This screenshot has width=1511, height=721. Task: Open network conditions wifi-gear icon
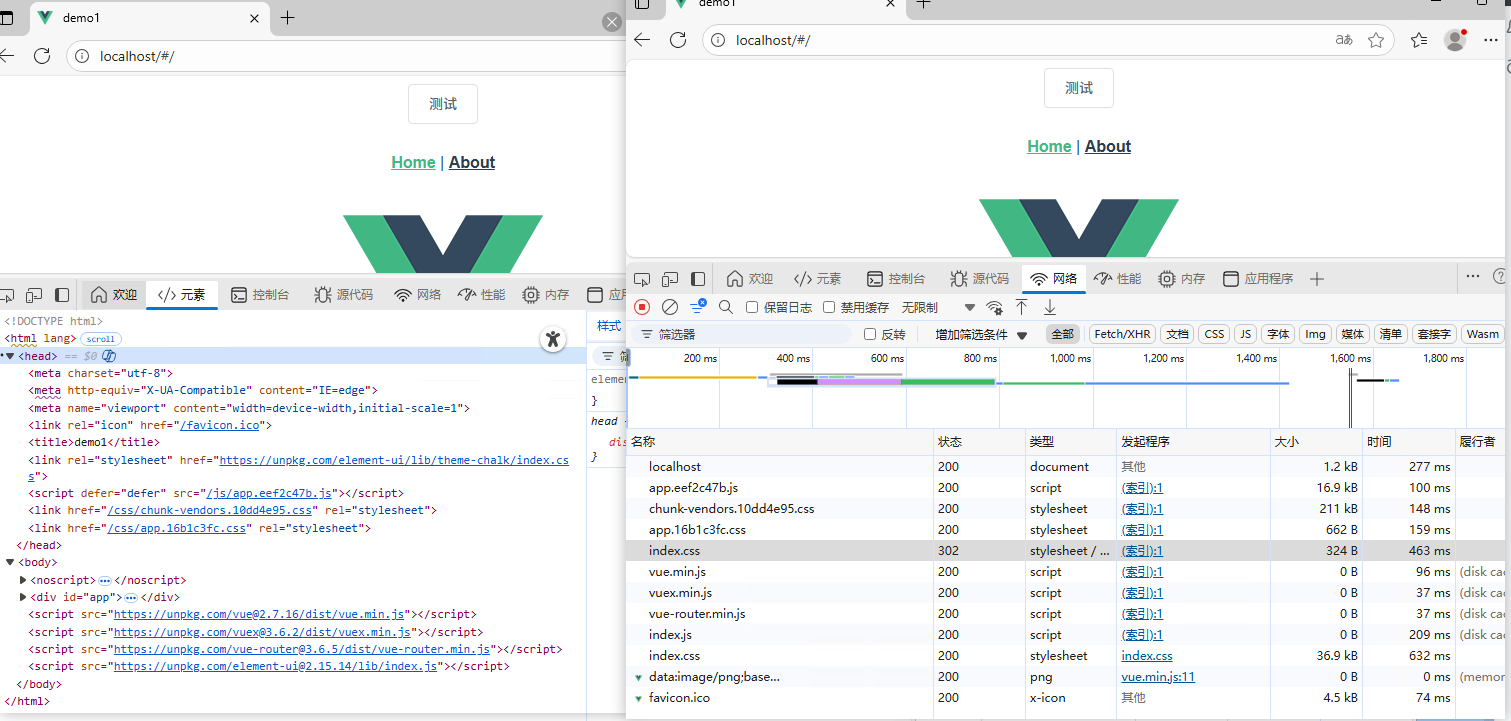coord(994,307)
